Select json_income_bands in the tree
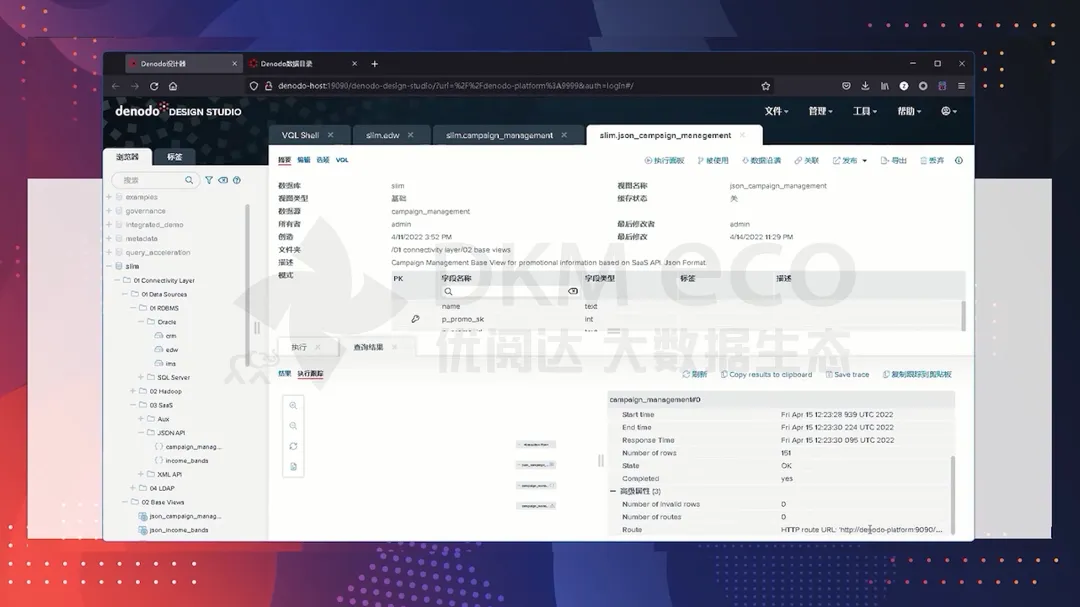 pos(179,530)
